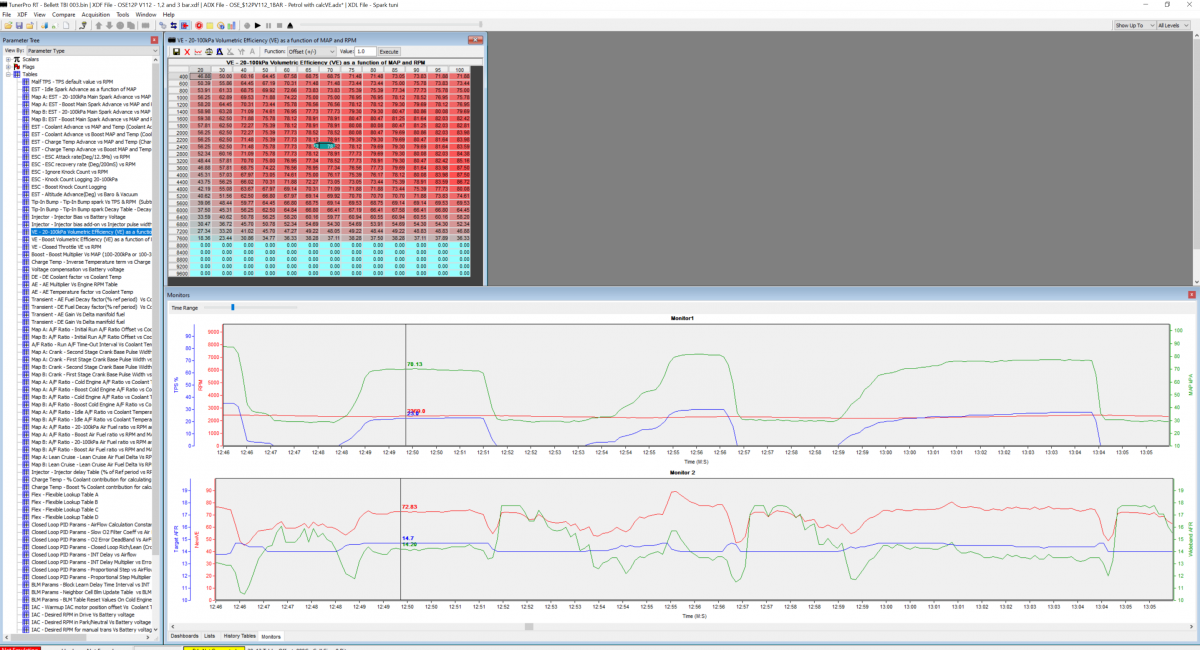
Task: Click the 3D globe icon in VE table toolbar
Action: tap(209, 51)
